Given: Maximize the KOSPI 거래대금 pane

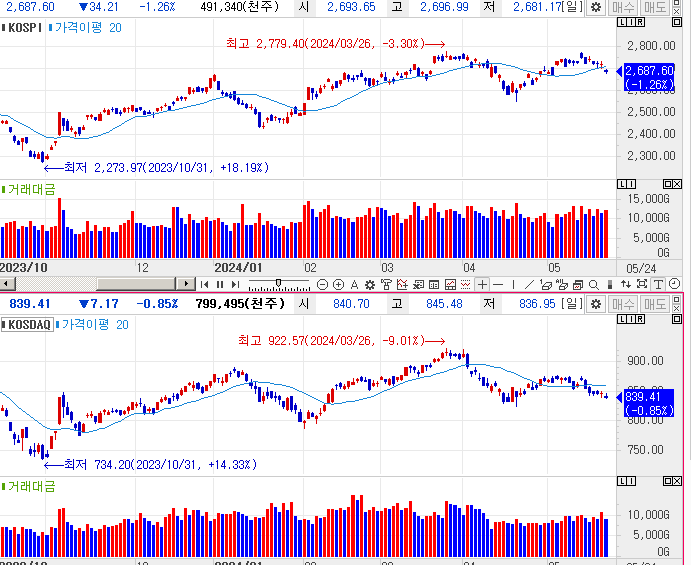Looking at the screenshot, I should point(668,184).
